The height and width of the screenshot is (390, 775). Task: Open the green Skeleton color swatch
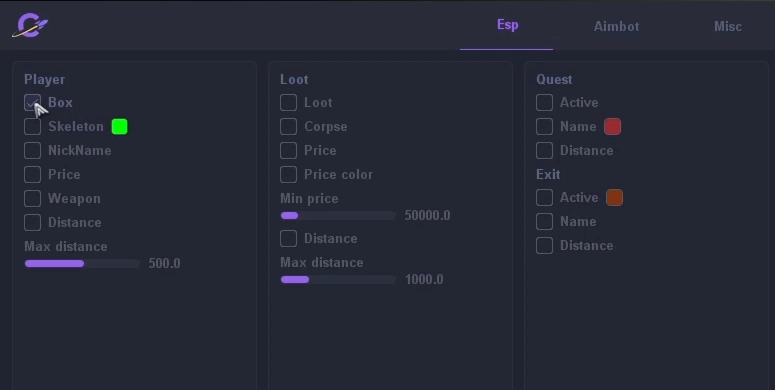click(120, 127)
